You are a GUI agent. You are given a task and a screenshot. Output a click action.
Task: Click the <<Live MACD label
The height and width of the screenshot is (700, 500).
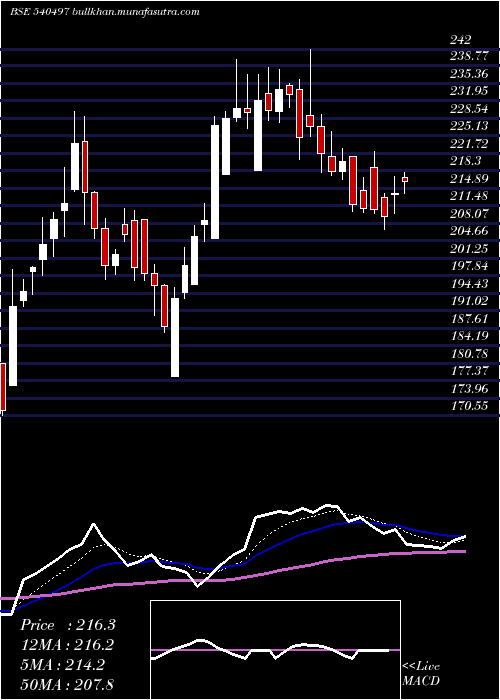pos(421,674)
